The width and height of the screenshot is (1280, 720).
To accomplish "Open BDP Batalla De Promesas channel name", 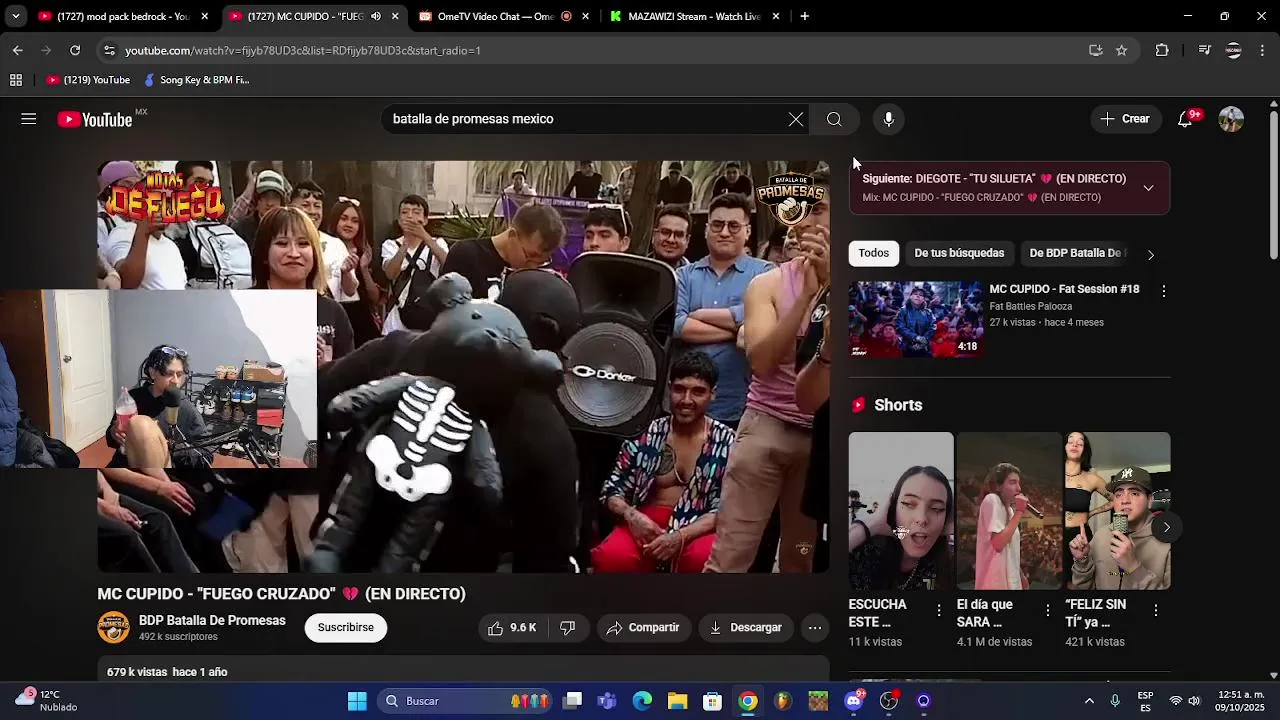I will pyautogui.click(x=212, y=621).
